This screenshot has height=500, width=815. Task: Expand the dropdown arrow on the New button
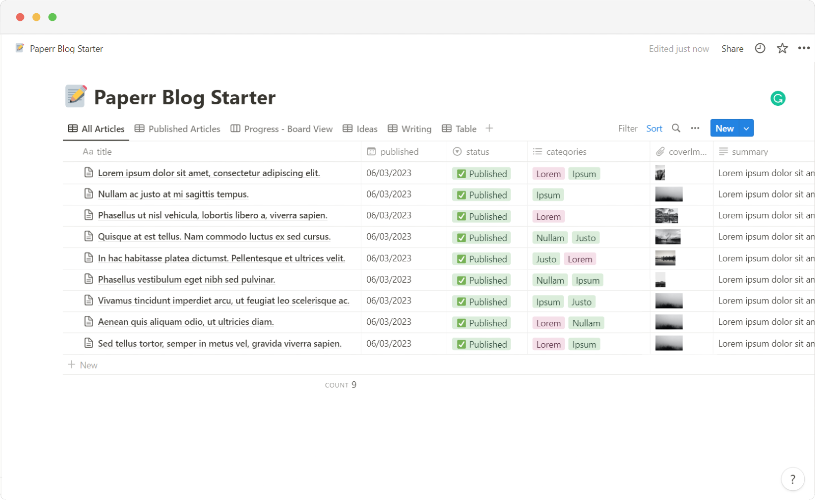point(746,128)
